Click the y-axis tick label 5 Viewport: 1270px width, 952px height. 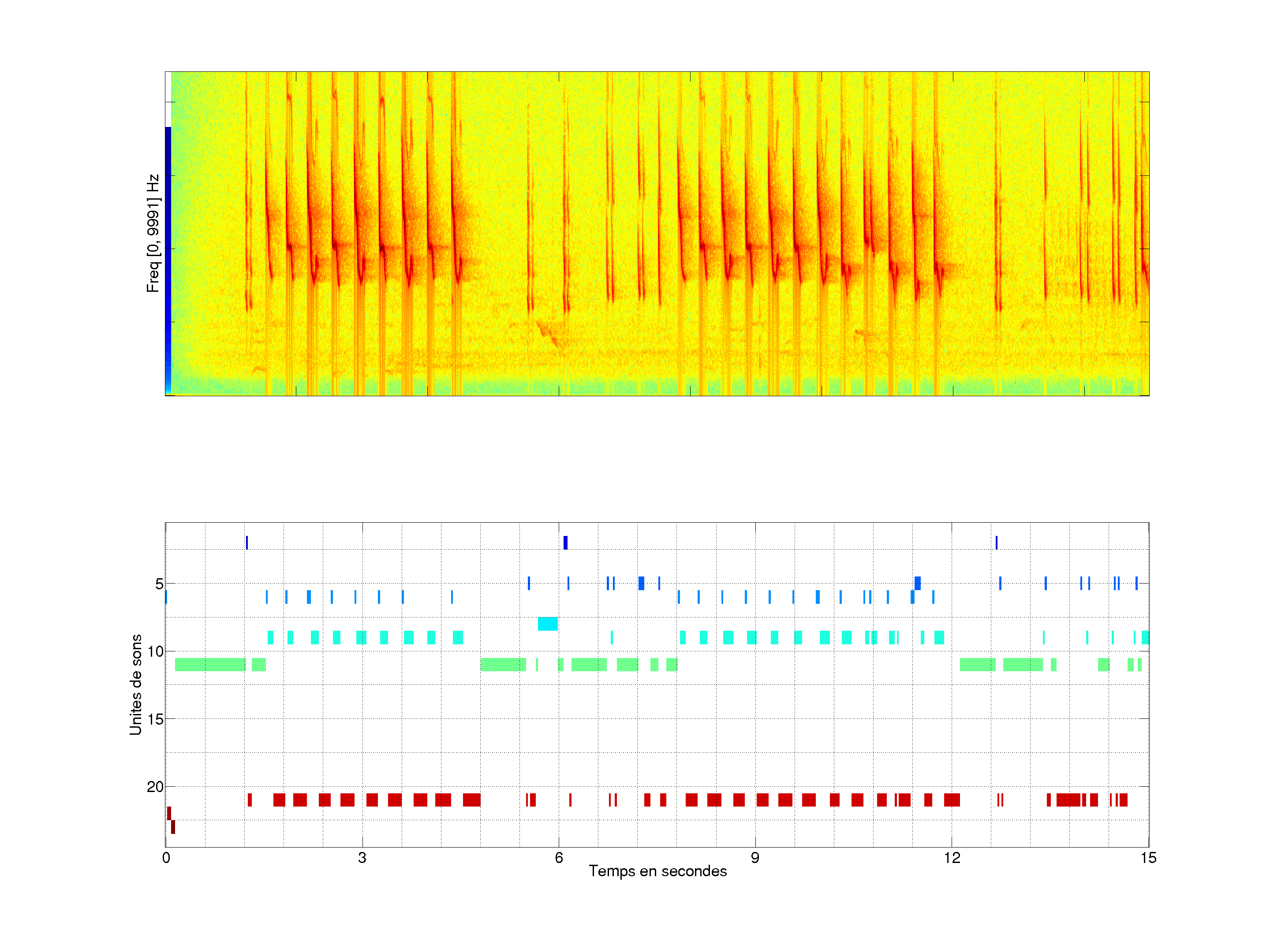coord(159,584)
